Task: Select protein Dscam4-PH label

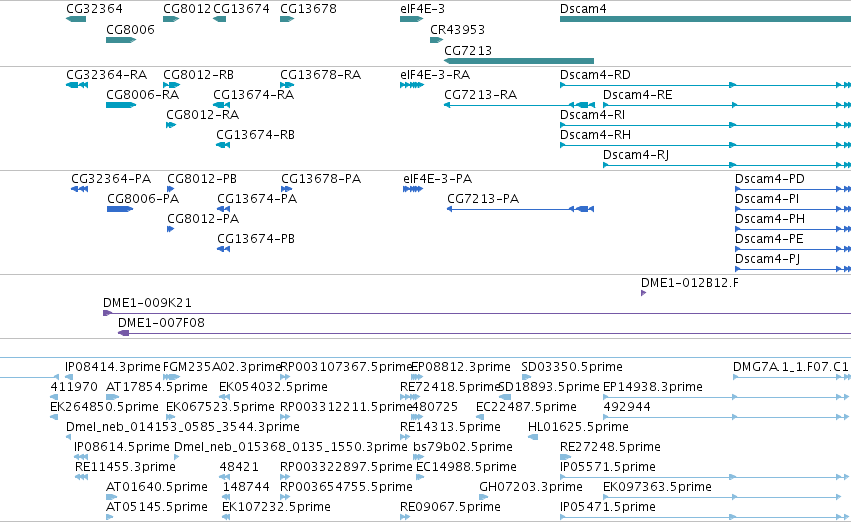Action: (x=770, y=219)
